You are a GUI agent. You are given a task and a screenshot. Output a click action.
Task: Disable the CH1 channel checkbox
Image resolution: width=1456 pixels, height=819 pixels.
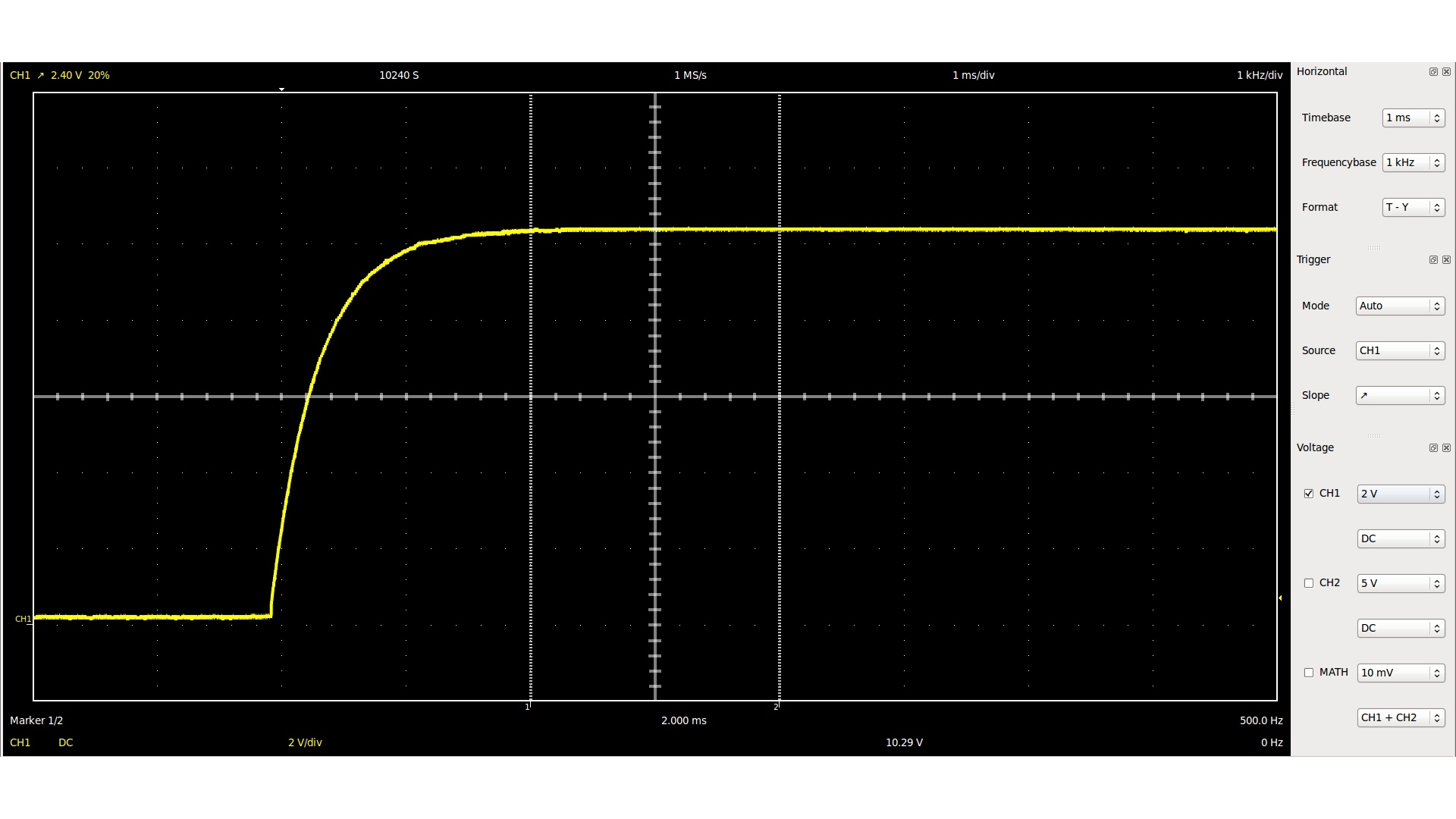click(1309, 494)
